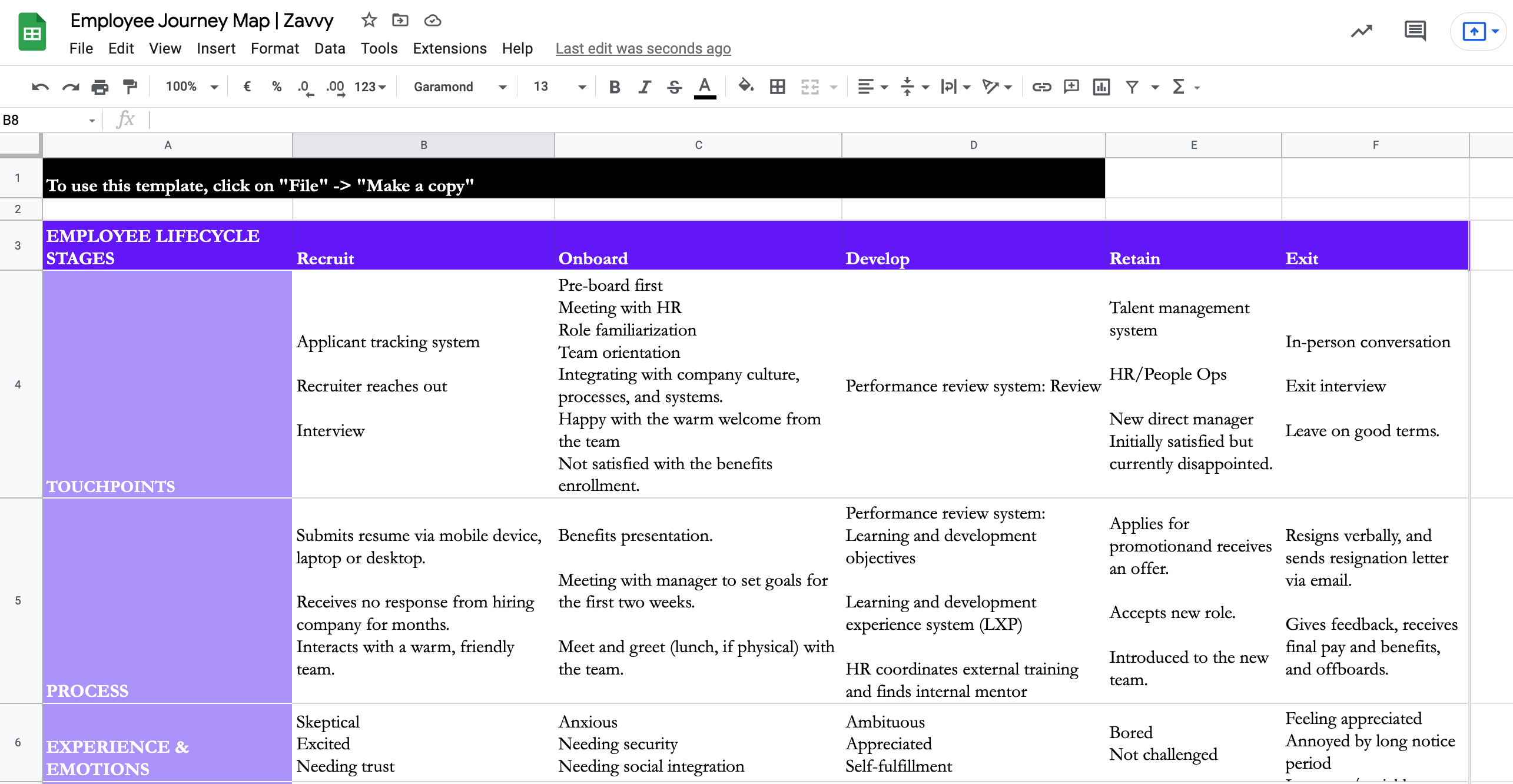Open comment history panel
Viewport: 1513px width, 784px height.
(x=1414, y=31)
